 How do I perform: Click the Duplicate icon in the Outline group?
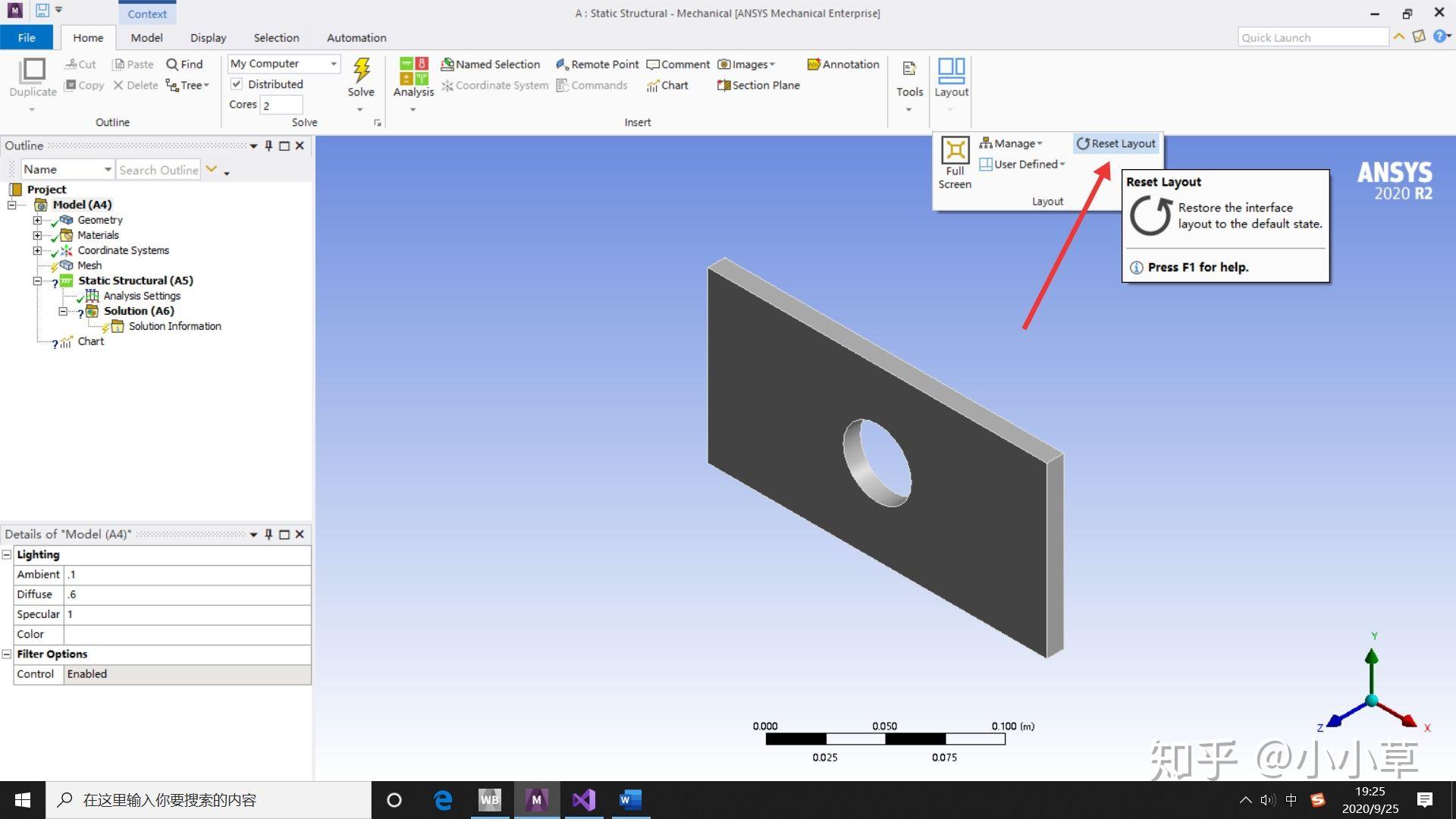tap(33, 71)
